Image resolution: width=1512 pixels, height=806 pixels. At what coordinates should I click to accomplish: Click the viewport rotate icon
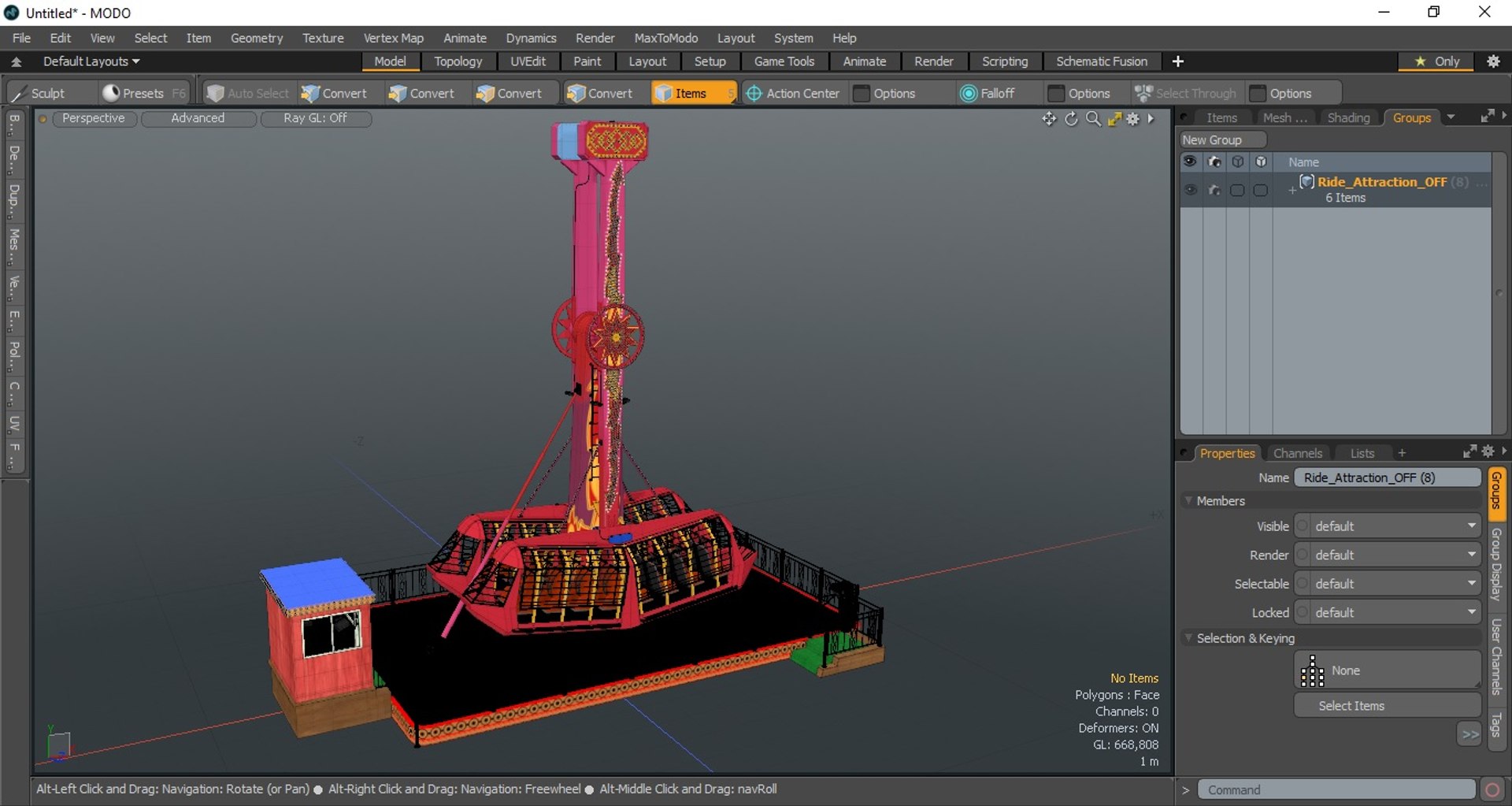(1071, 119)
